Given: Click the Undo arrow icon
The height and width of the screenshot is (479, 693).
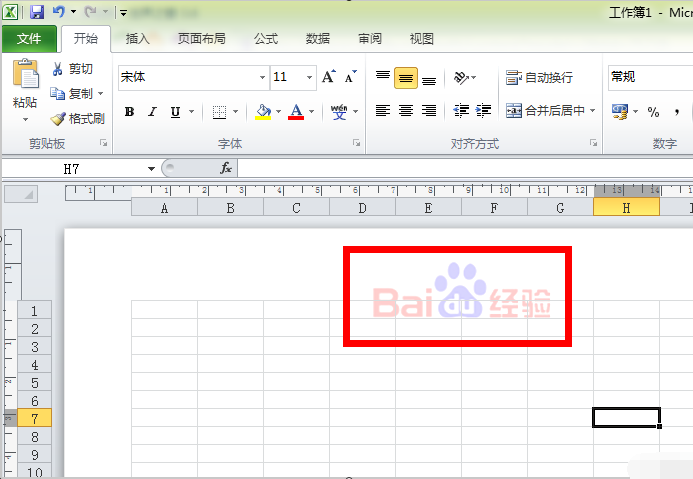Looking at the screenshot, I should click(58, 11).
